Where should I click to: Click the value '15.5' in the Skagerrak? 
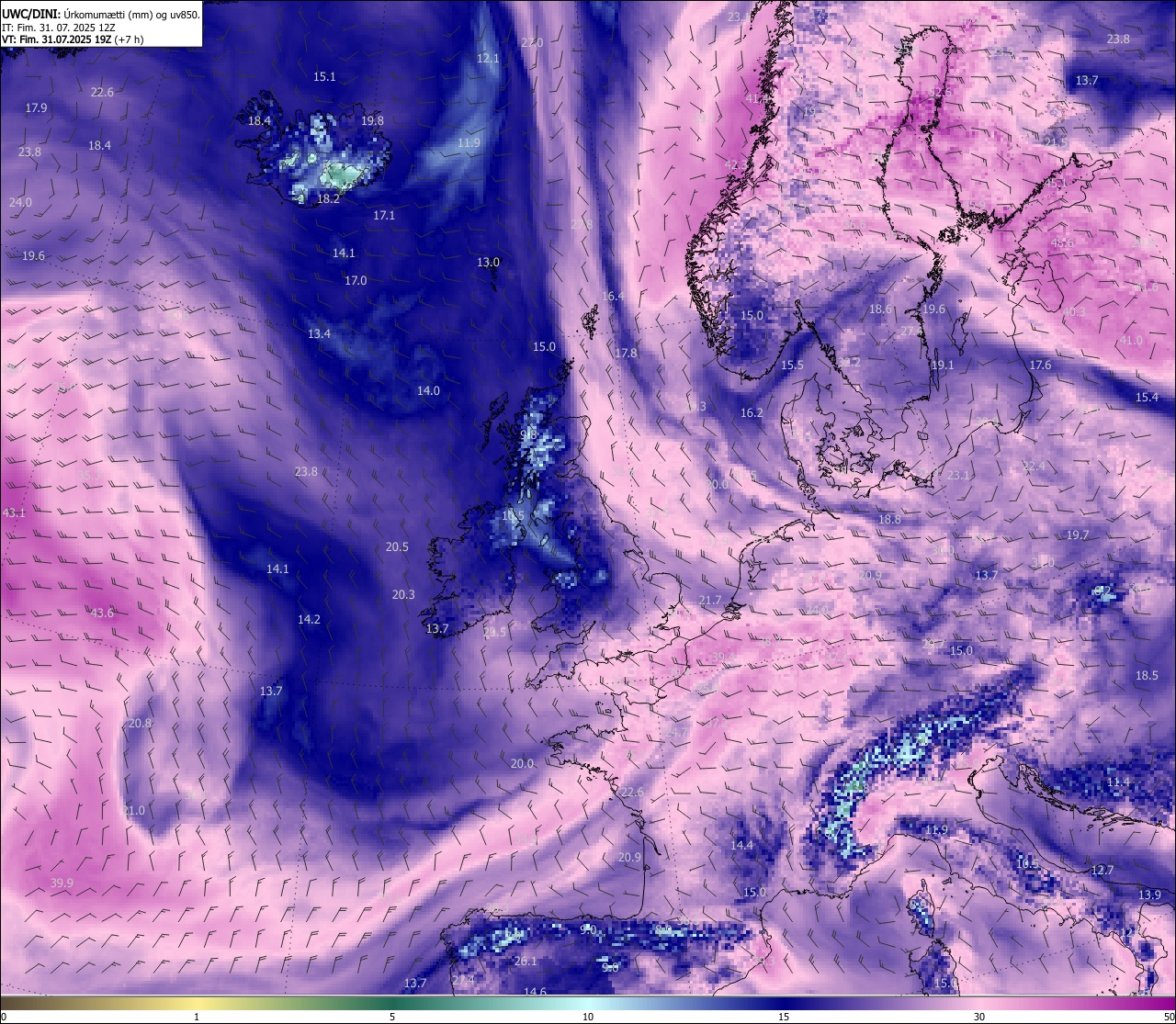coord(792,366)
